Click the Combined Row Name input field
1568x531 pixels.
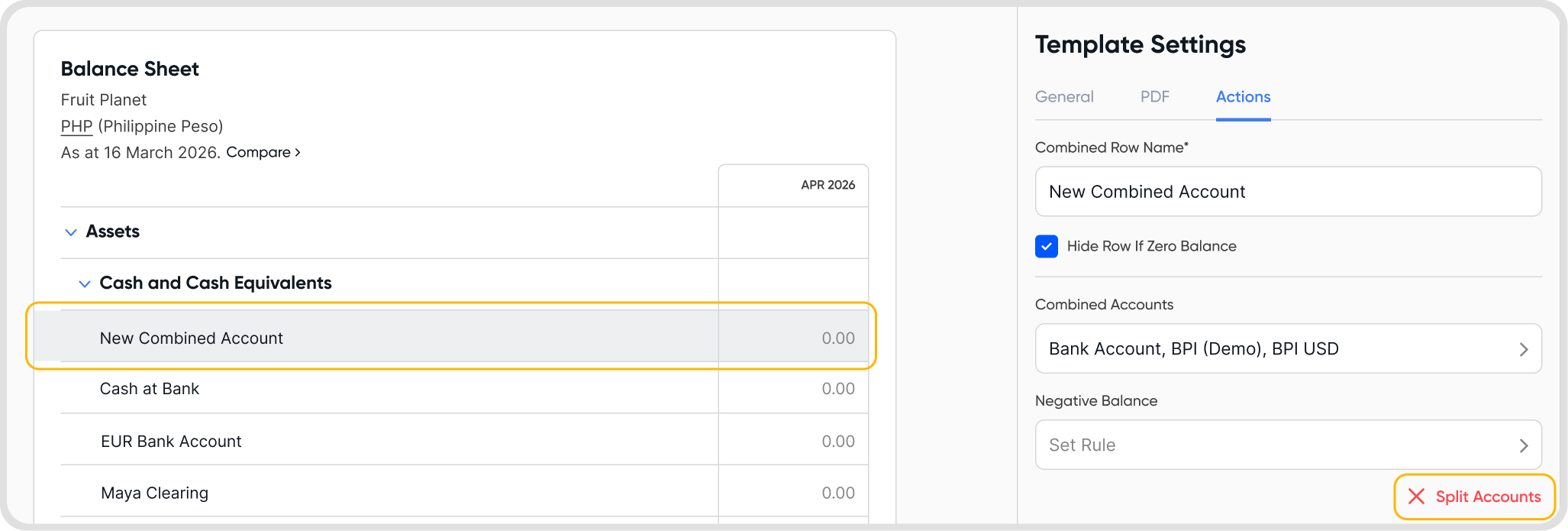[1287, 192]
